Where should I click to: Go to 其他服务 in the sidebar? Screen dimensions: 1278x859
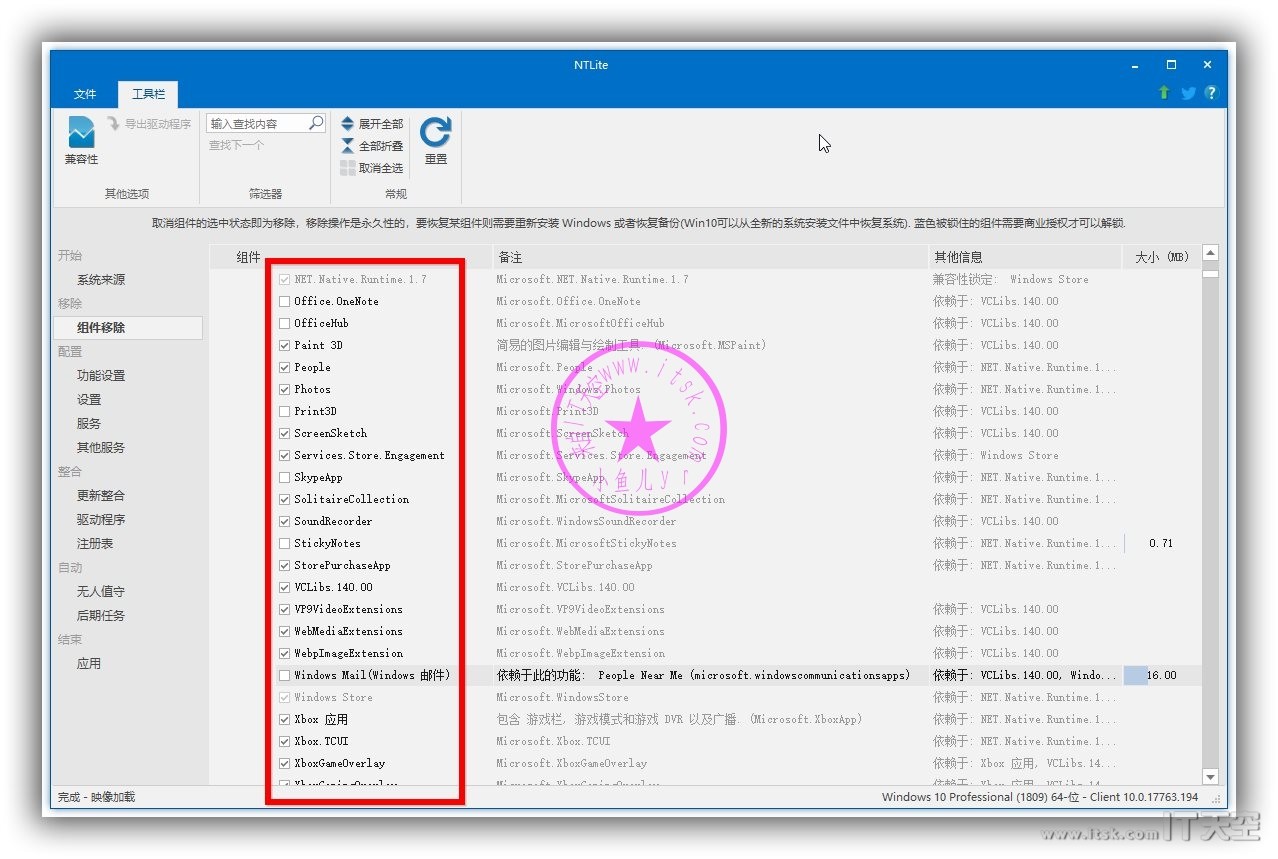[x=101, y=448]
